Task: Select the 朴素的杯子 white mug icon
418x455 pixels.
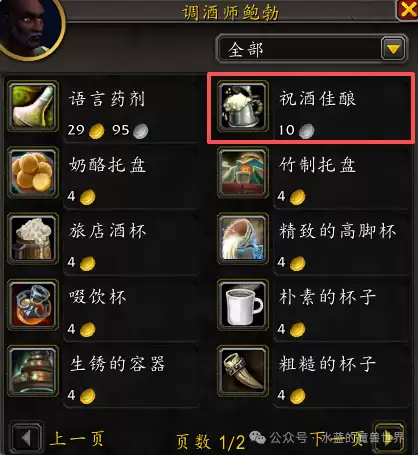Action: (x=243, y=305)
